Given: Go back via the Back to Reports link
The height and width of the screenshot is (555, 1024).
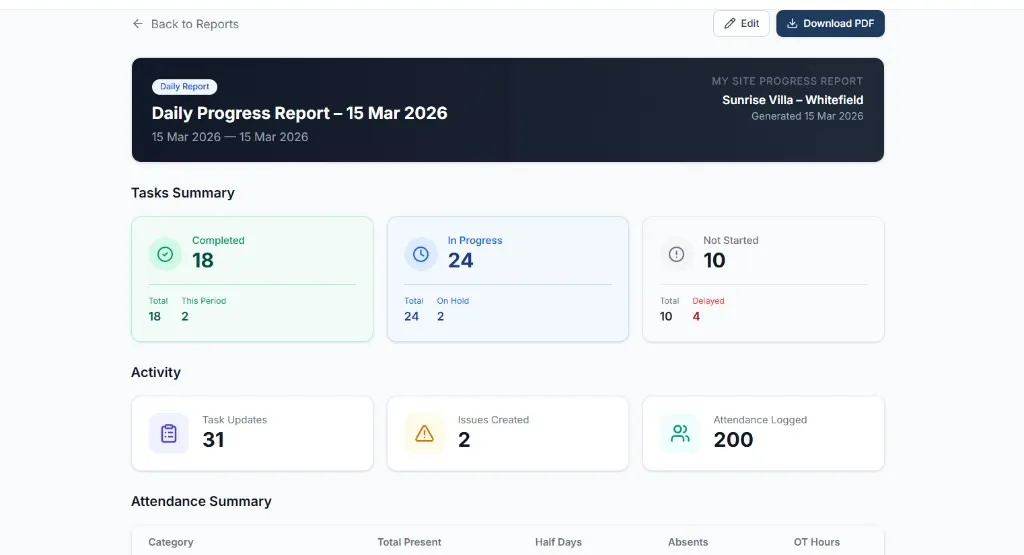Looking at the screenshot, I should tap(185, 24).
